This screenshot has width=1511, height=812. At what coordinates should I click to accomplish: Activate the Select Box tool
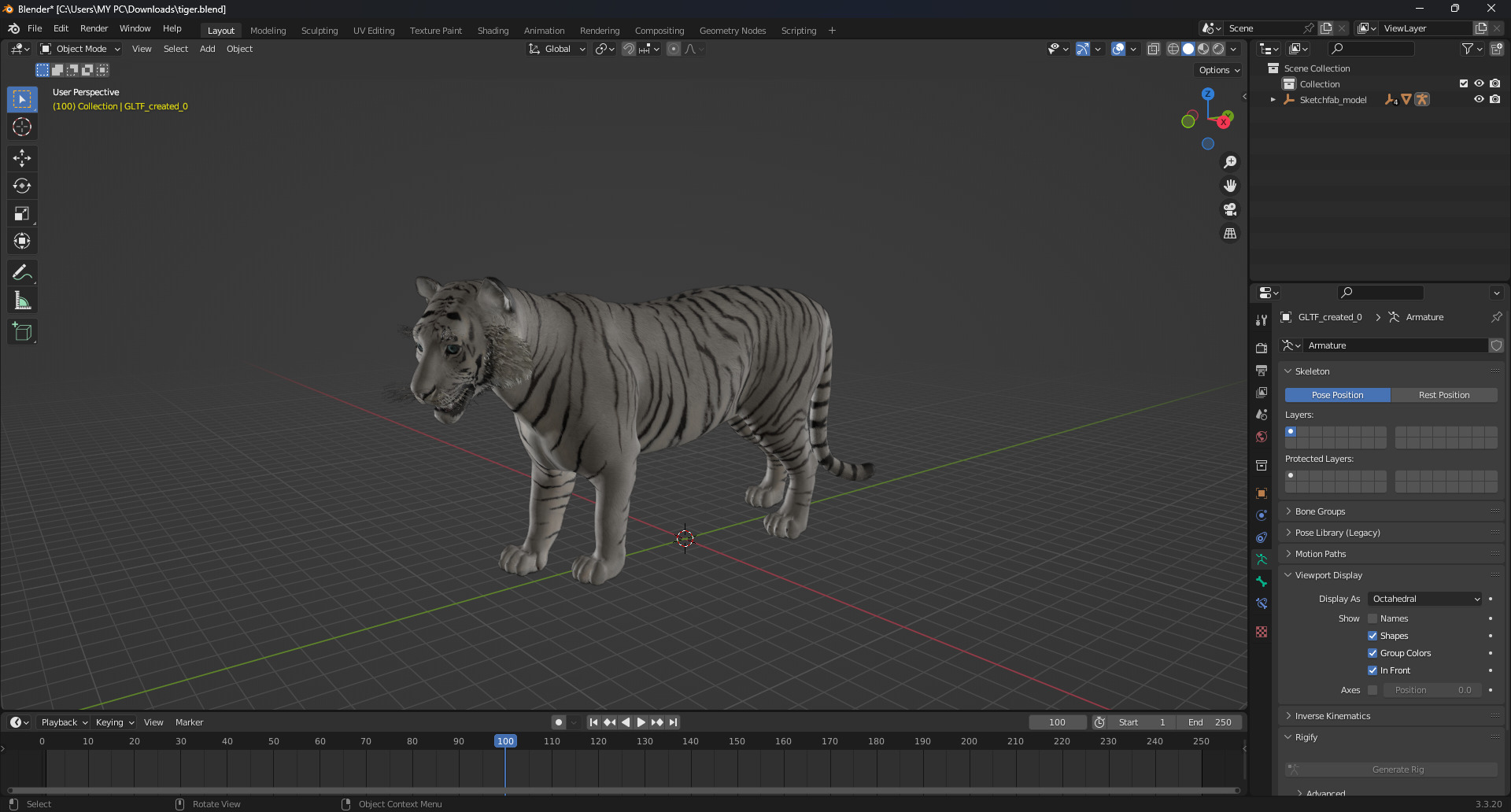click(x=22, y=99)
